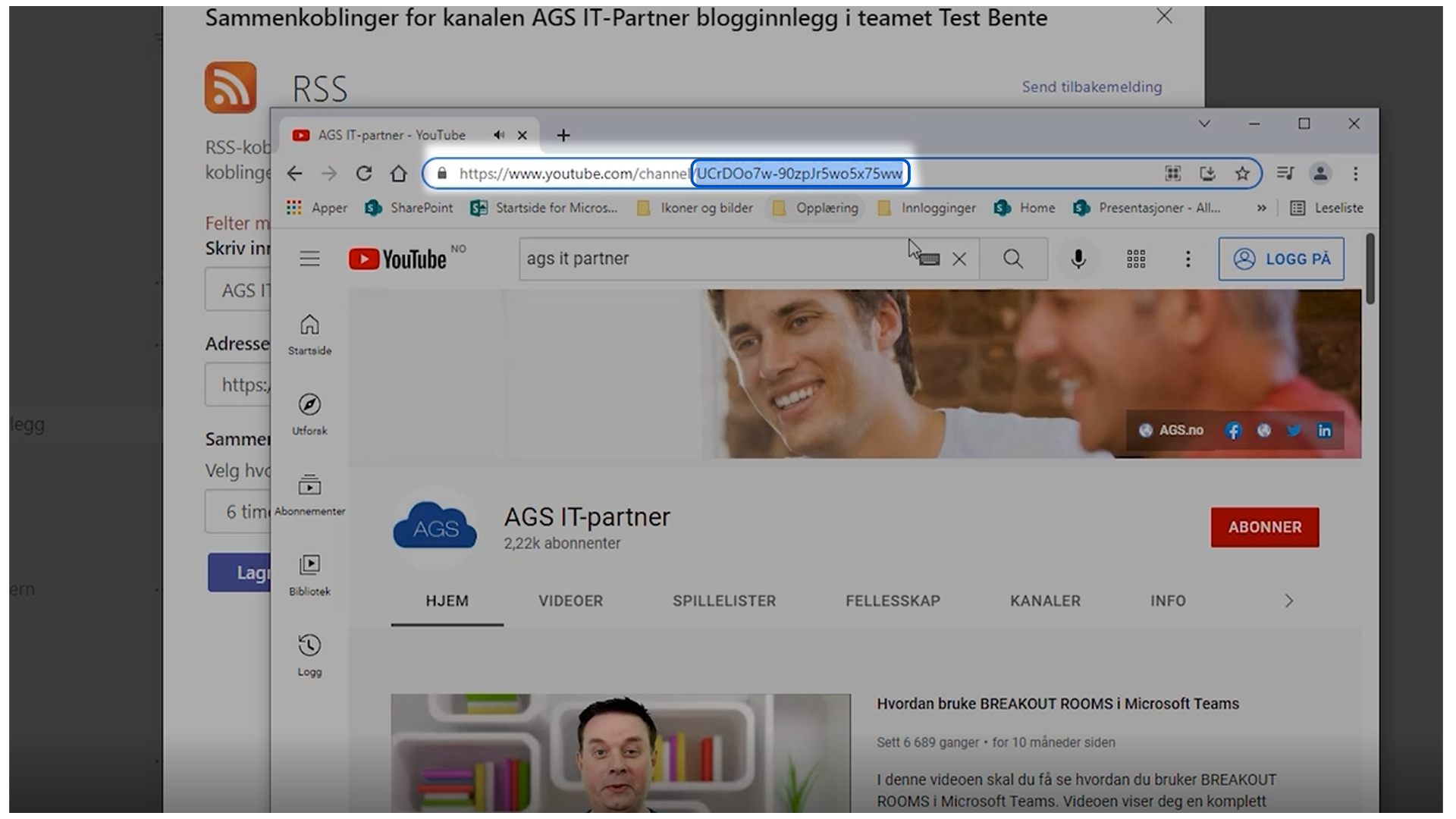
Task: Open the YouTube apps grid icon
Action: [1136, 259]
